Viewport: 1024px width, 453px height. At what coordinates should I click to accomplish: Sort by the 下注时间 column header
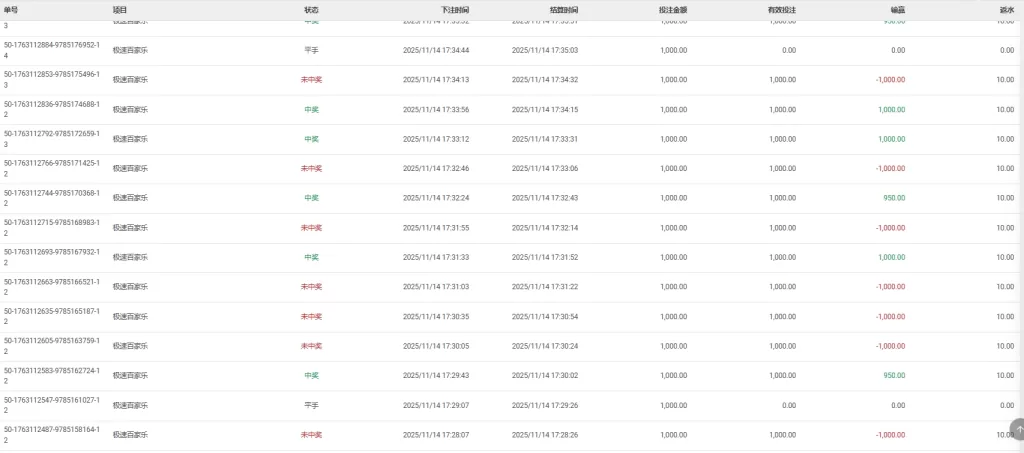click(455, 9)
